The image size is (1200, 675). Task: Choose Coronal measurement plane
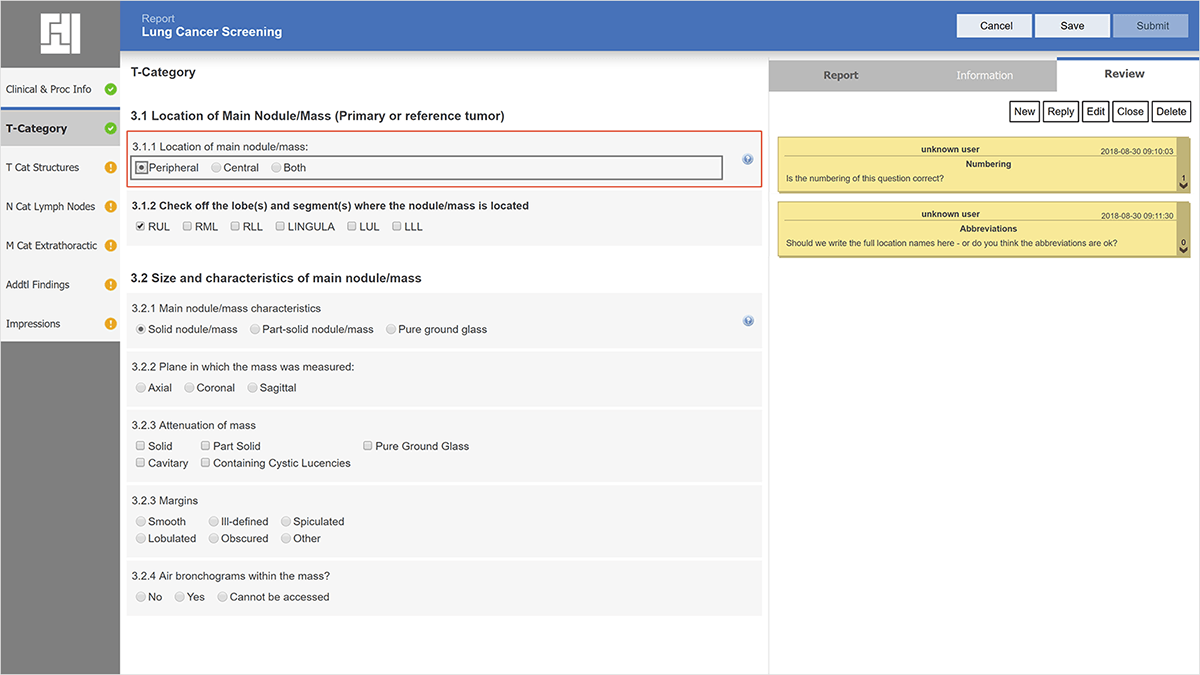(x=190, y=388)
